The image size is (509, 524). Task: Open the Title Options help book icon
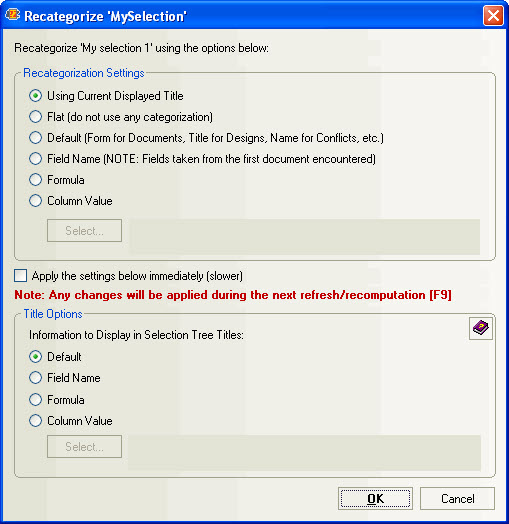point(481,328)
